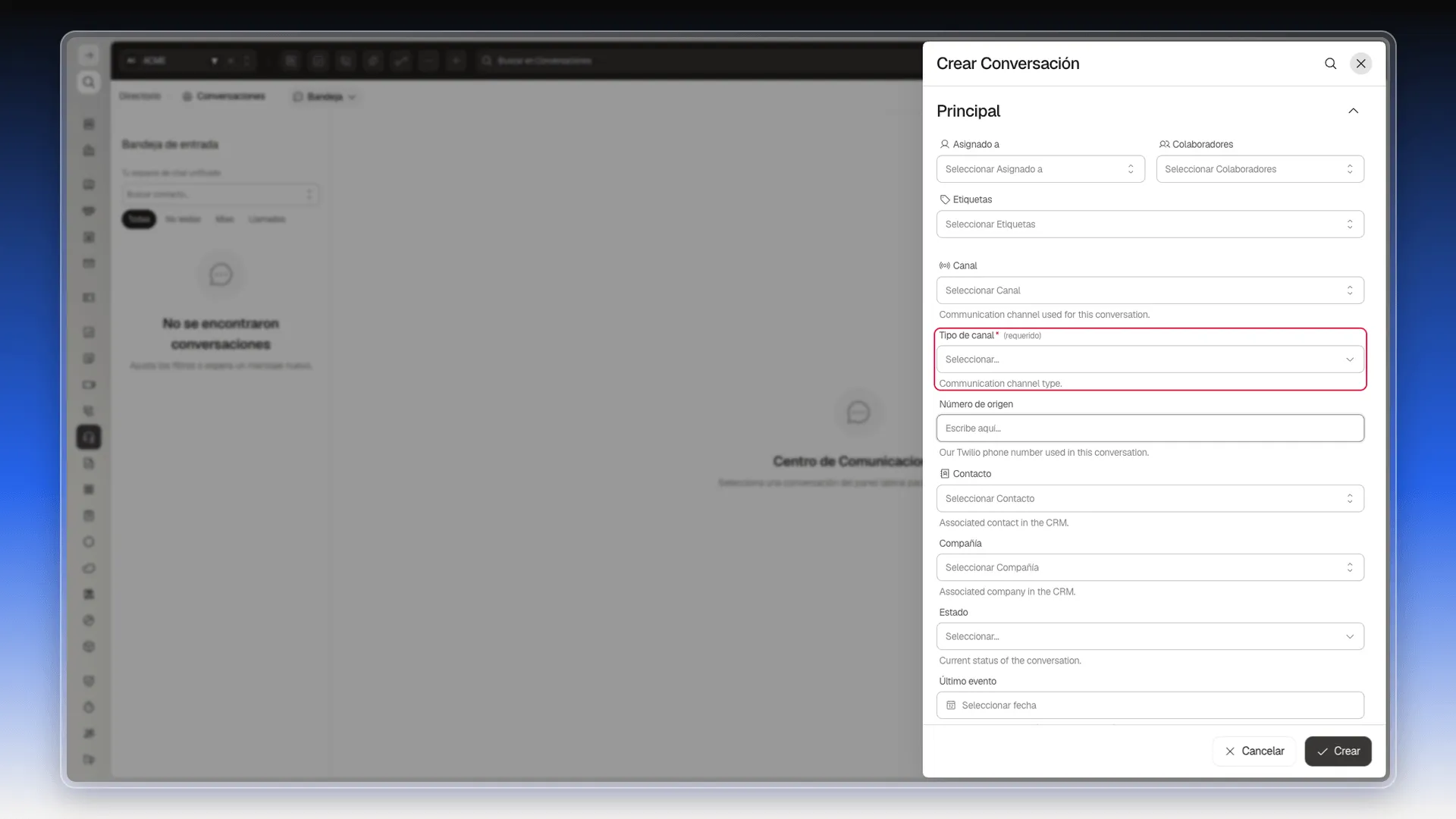Open the Último evento date picker
1456x819 pixels.
1150,705
